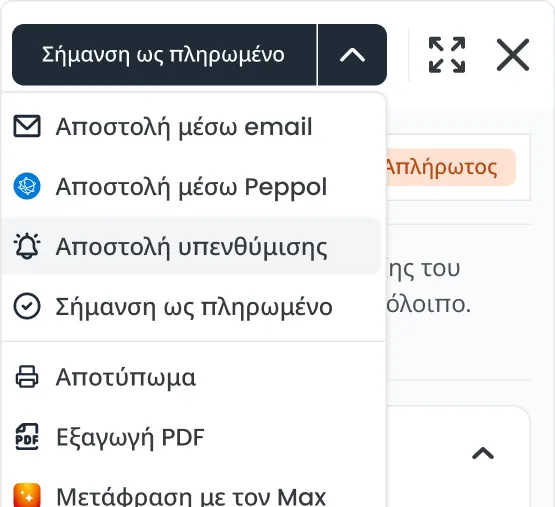Viewport: 555px width, 507px height.
Task: Click the dark 'Σήμανση ως πληρωμένο' button
Action: point(164,55)
